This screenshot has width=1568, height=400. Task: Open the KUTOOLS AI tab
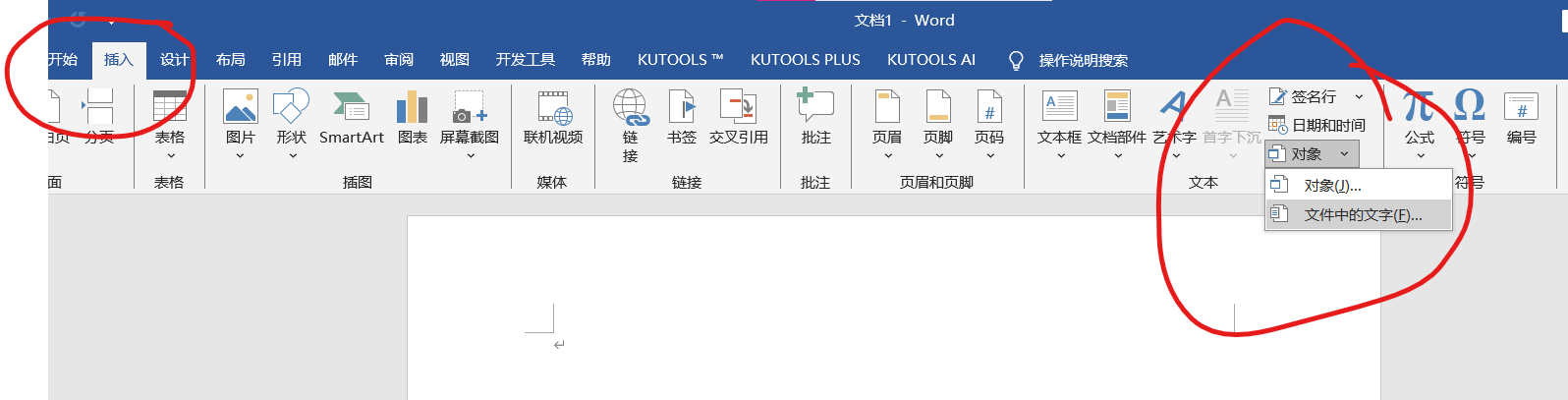931,60
